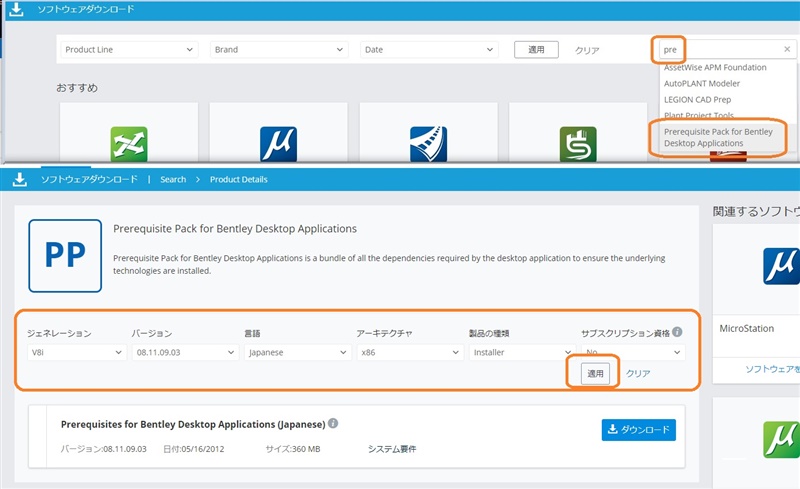Image resolution: width=800 pixels, height=489 pixels.
Task: Click ソフトウェアダウンロード in the breadcrumb
Action: click(89, 179)
